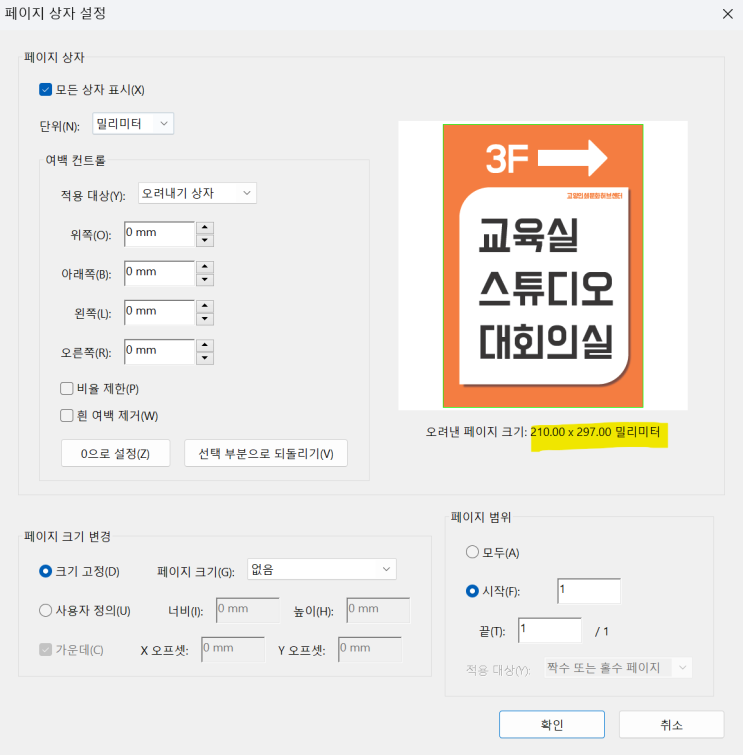Decrease the 위쪽 top margin spinner down arrow
743x755 pixels.
205,240
